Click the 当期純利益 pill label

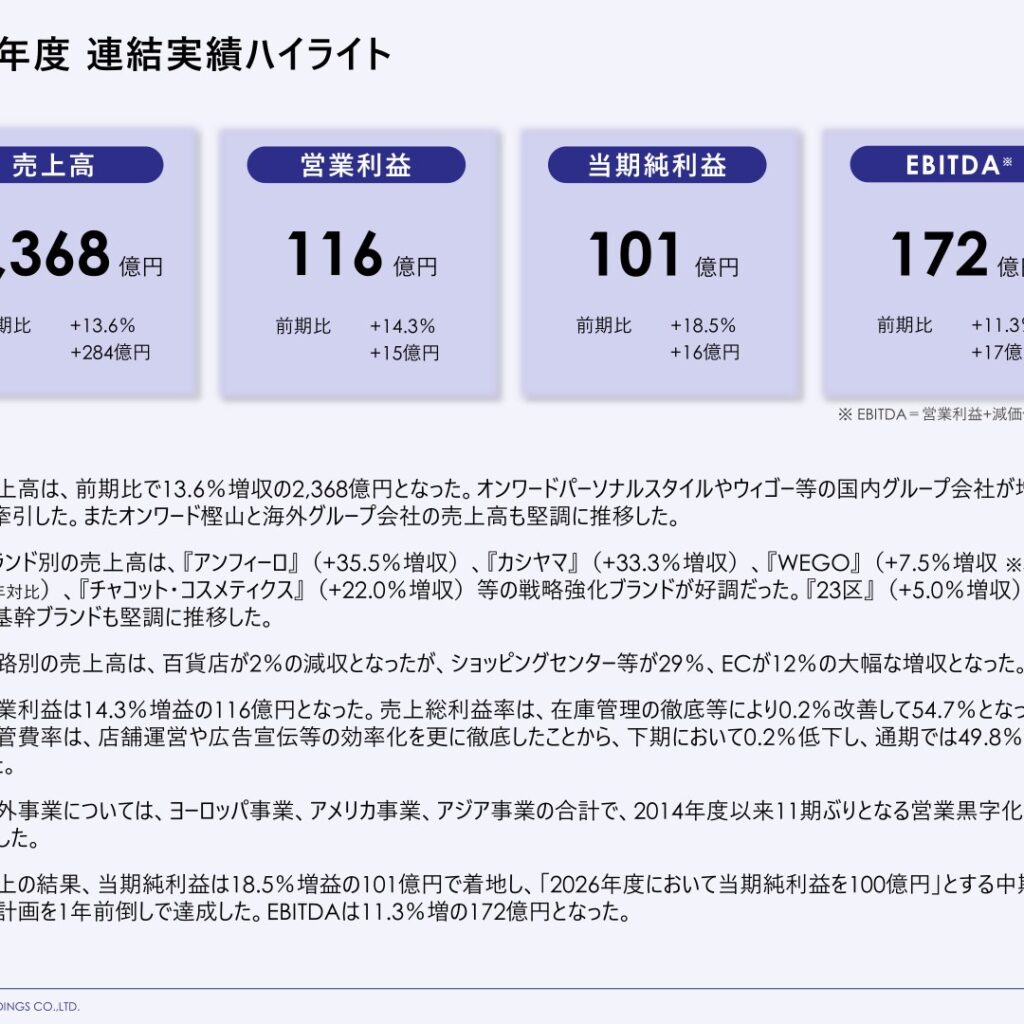657,165
